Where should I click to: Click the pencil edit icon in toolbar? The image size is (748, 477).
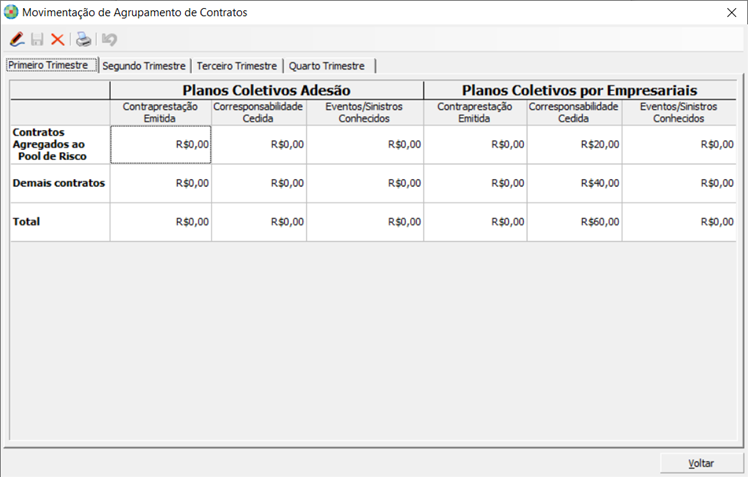point(17,40)
